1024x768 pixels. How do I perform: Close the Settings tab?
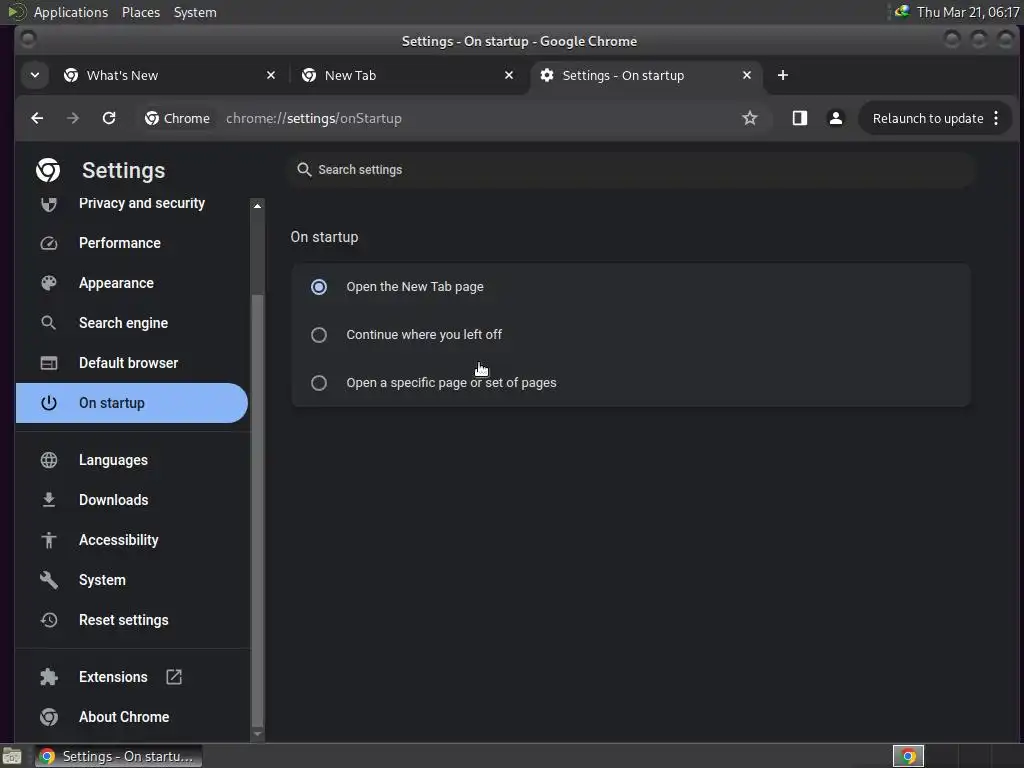(747, 75)
